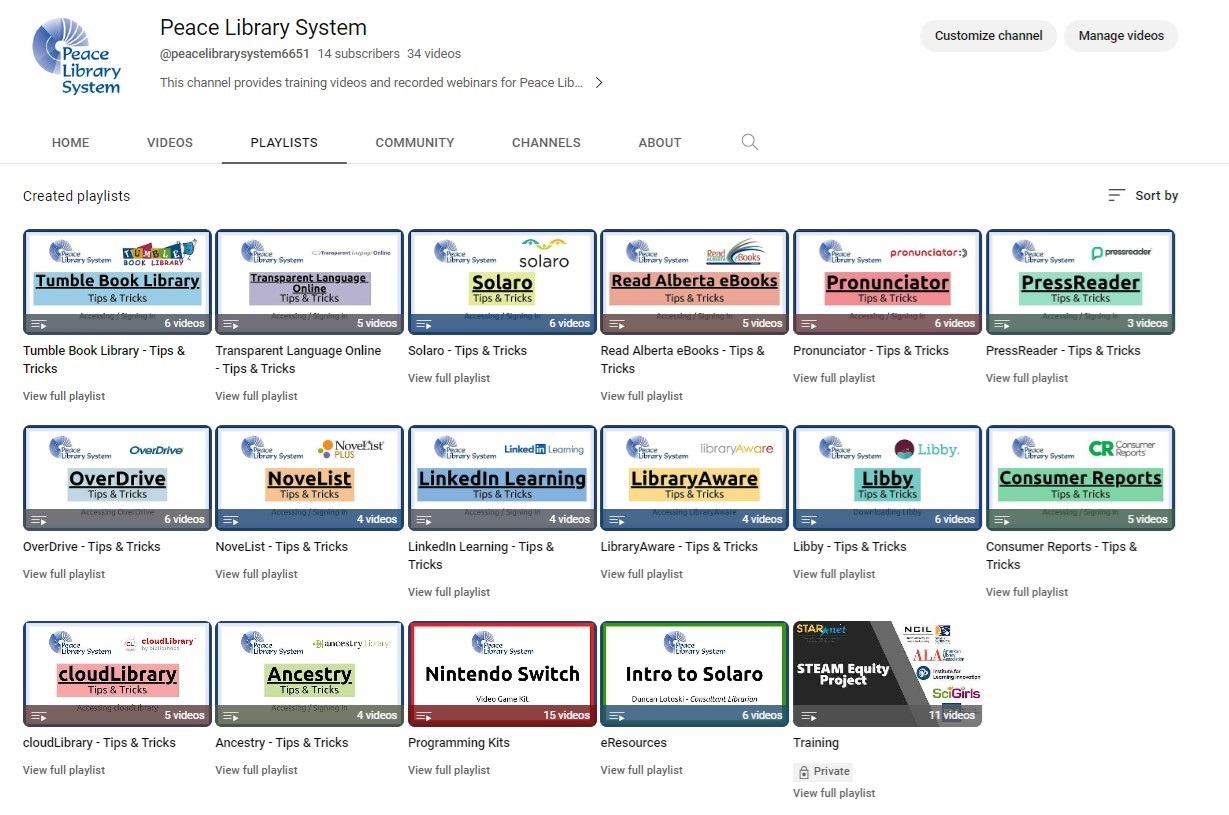Go to the About tab

click(660, 143)
